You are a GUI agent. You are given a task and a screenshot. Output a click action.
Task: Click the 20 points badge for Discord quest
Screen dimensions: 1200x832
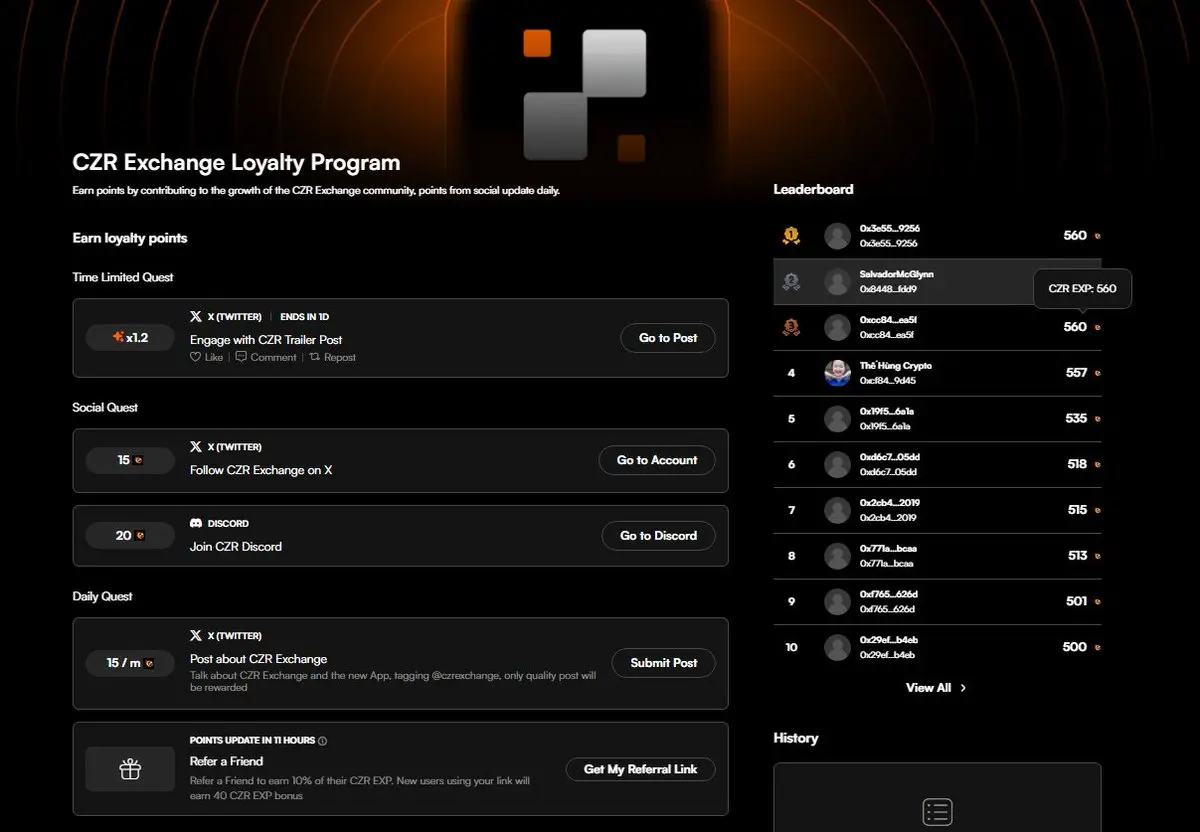tap(130, 536)
